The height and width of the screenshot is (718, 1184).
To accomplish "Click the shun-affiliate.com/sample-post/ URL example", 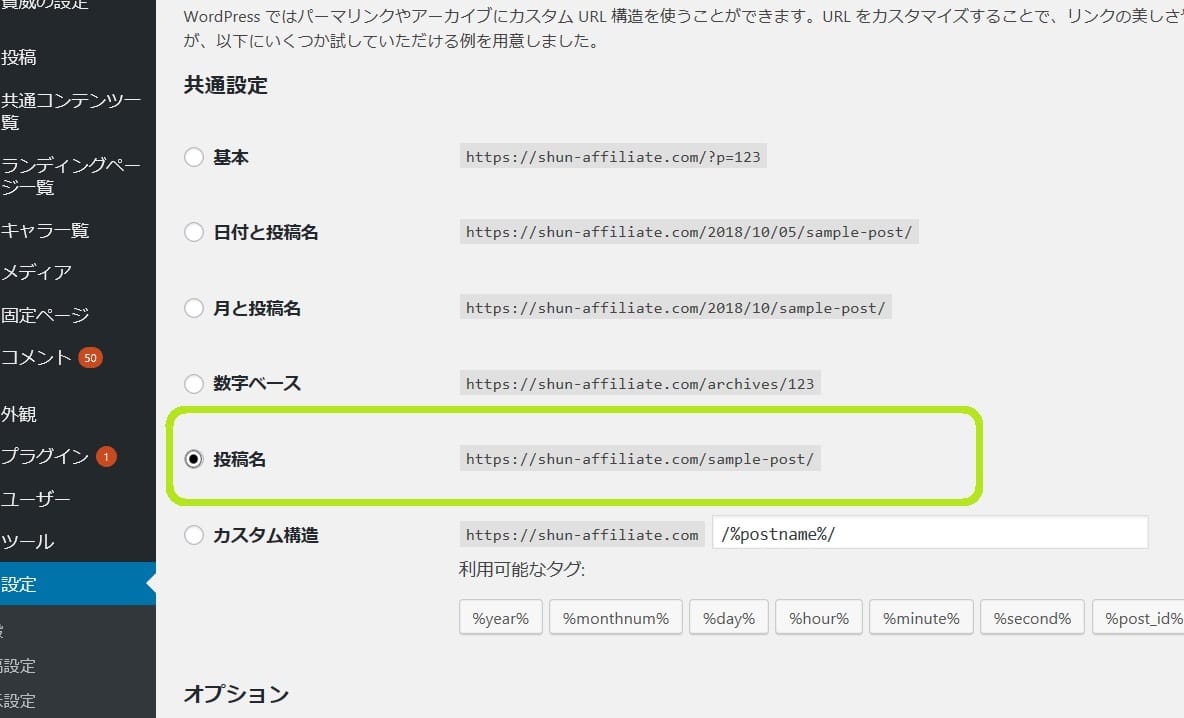I will (x=640, y=458).
